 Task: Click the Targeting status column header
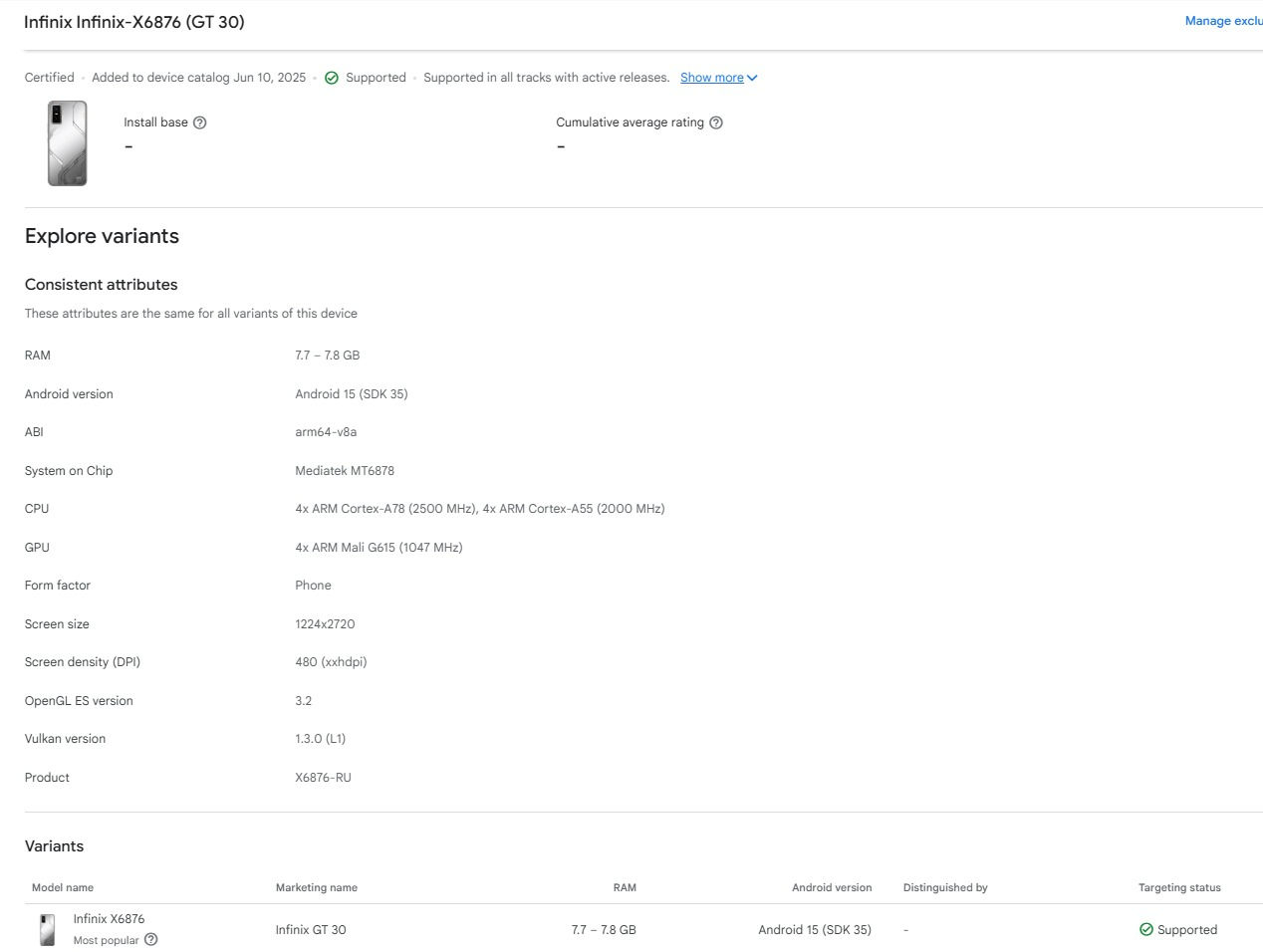1179,887
